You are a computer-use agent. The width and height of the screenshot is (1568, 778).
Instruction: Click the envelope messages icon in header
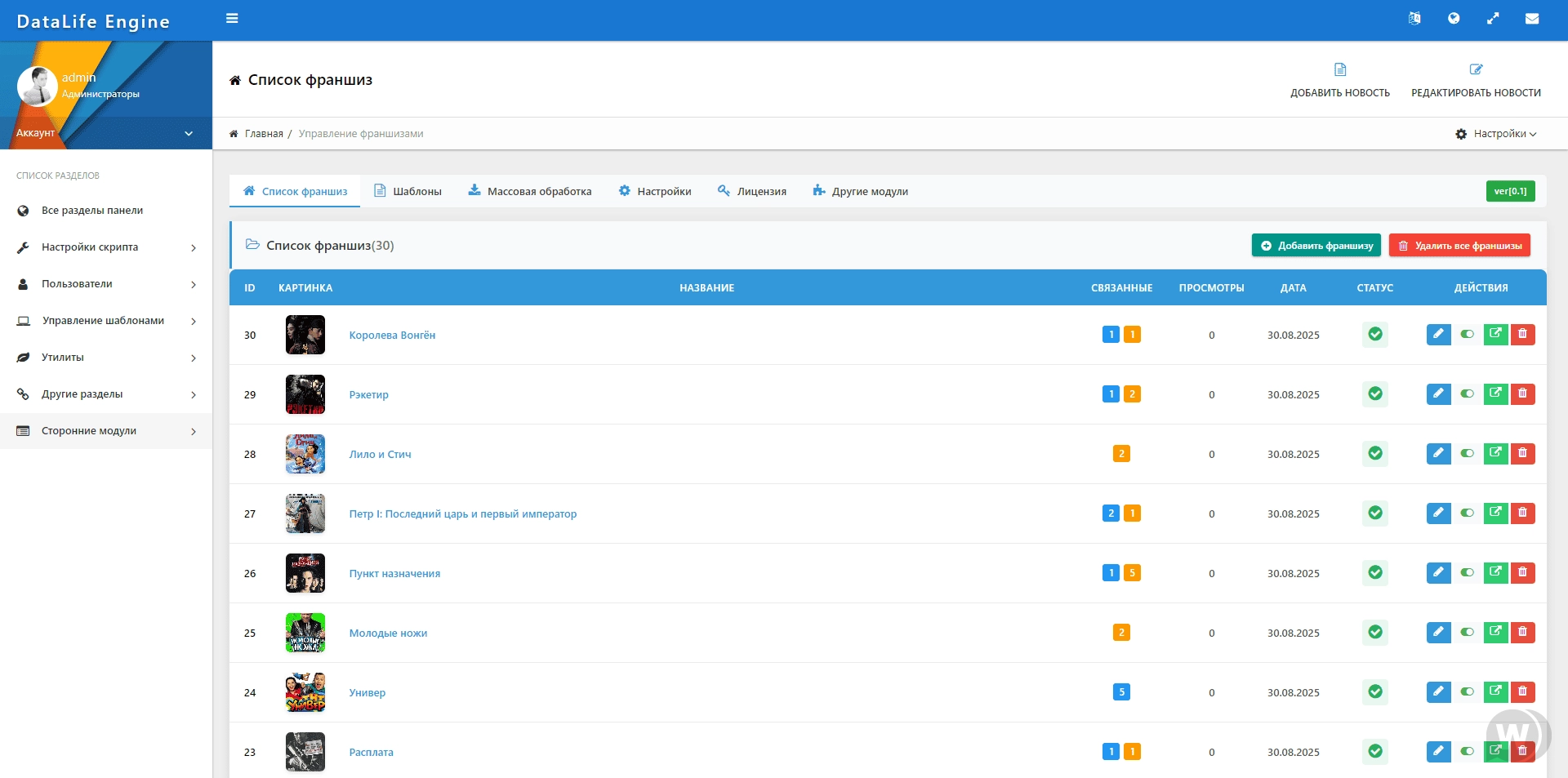(x=1532, y=19)
